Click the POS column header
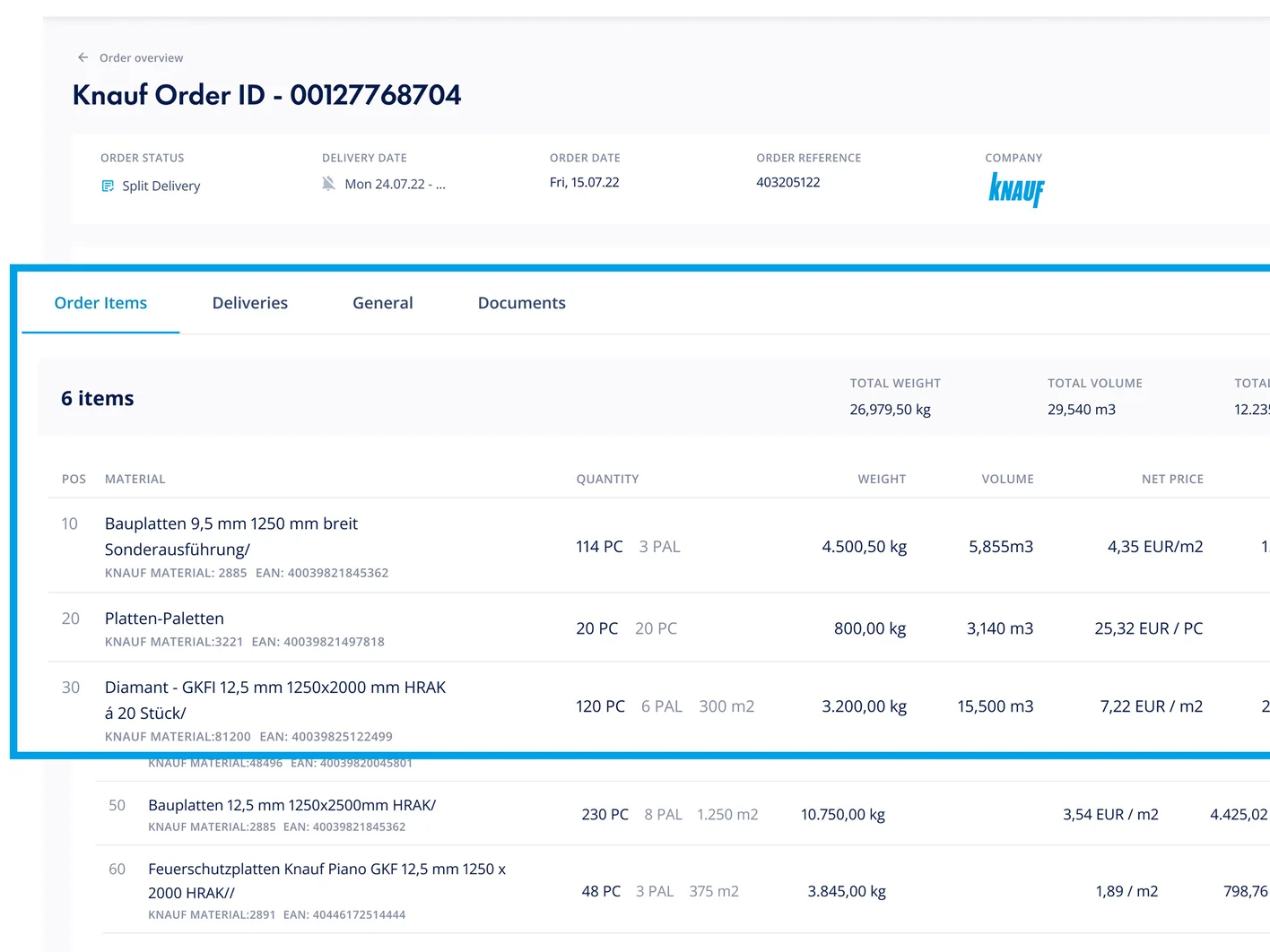 pyautogui.click(x=74, y=479)
